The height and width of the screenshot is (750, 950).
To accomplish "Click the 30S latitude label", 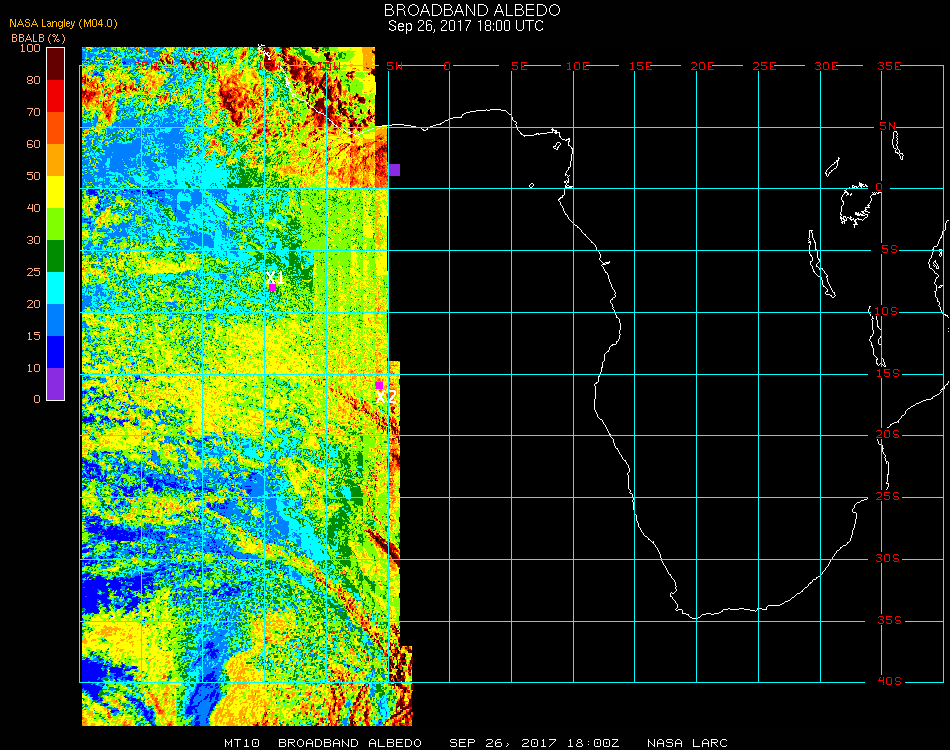I will click(888, 559).
